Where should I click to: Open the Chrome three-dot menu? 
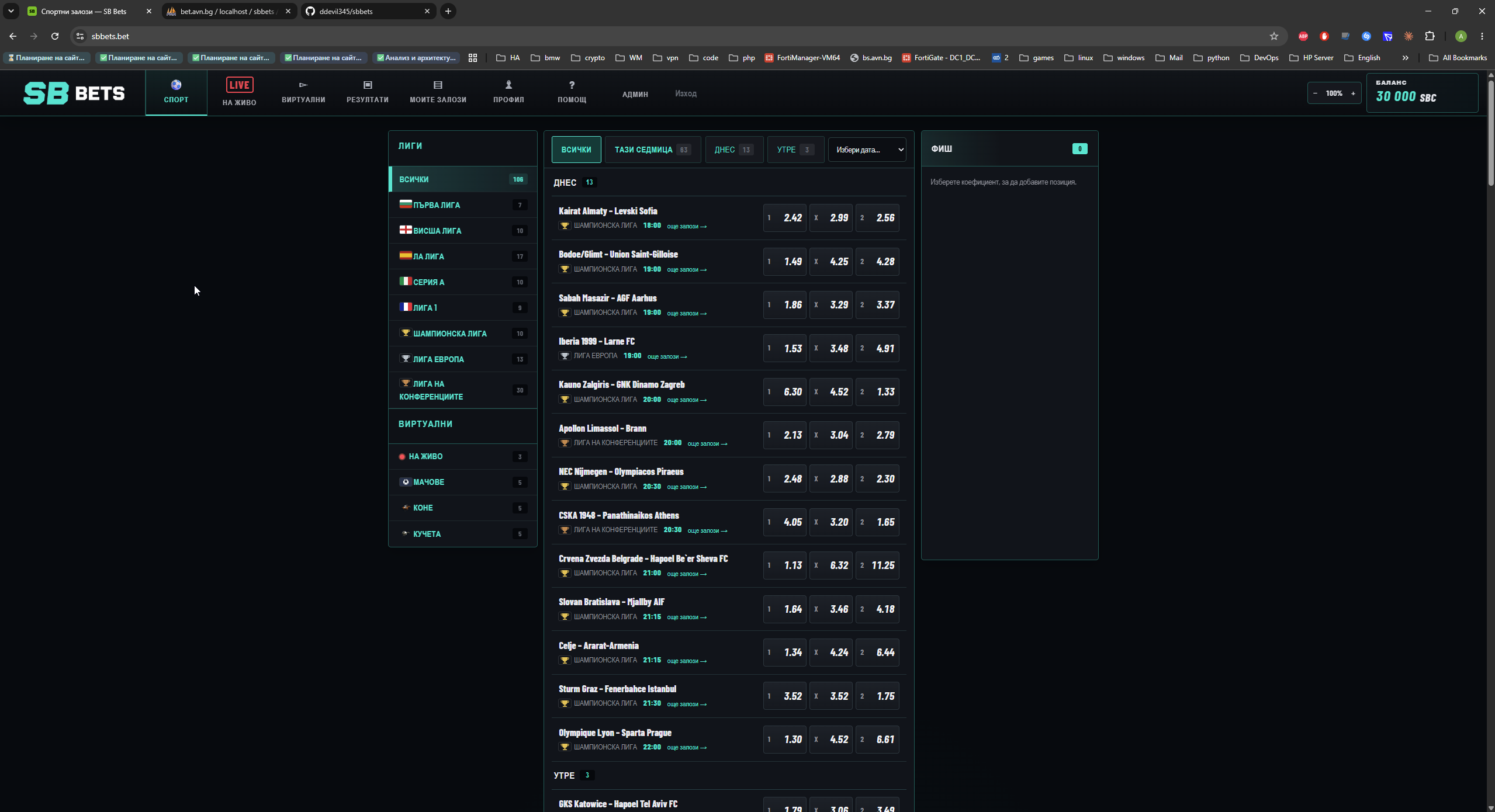(x=1482, y=36)
